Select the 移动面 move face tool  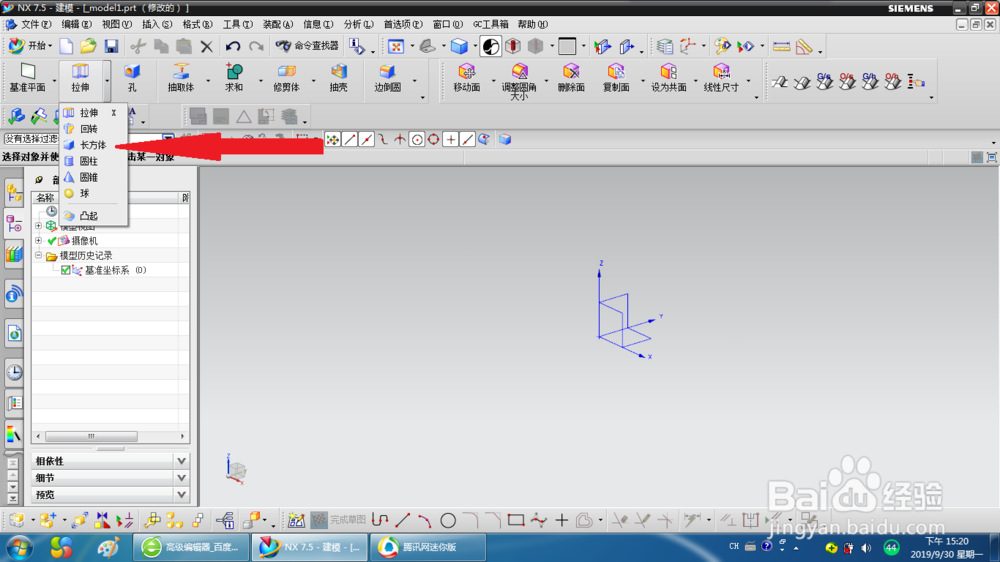click(x=466, y=78)
